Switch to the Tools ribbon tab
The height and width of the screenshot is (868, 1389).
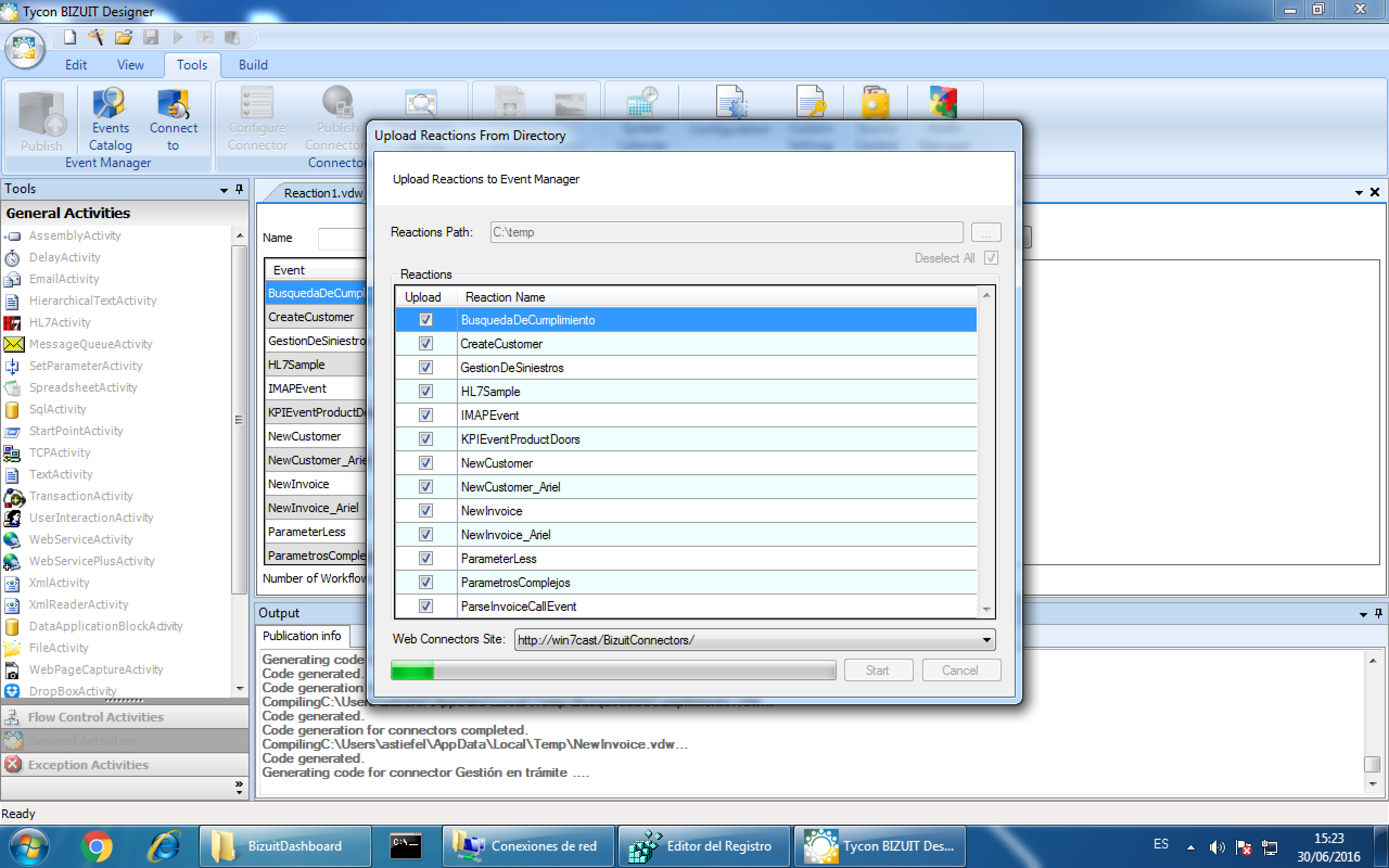point(192,65)
